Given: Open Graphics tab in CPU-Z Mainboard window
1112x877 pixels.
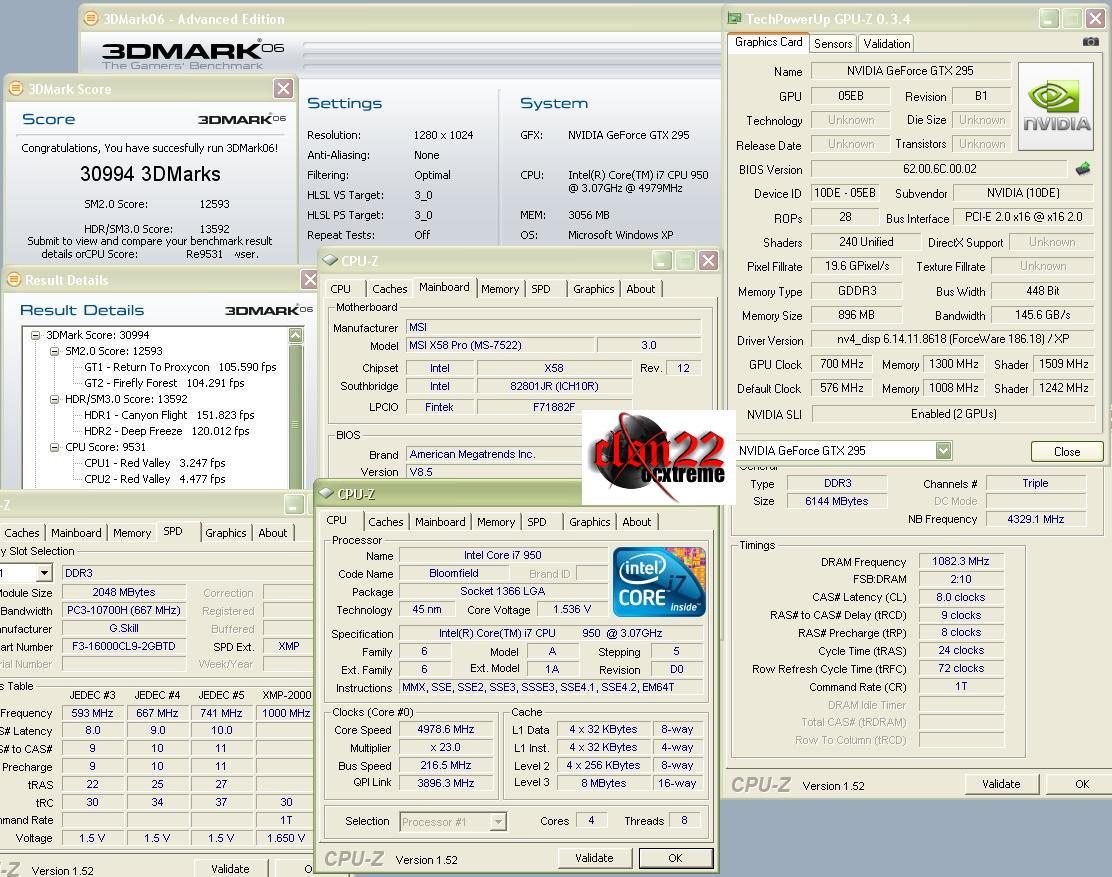Looking at the screenshot, I should point(594,289).
